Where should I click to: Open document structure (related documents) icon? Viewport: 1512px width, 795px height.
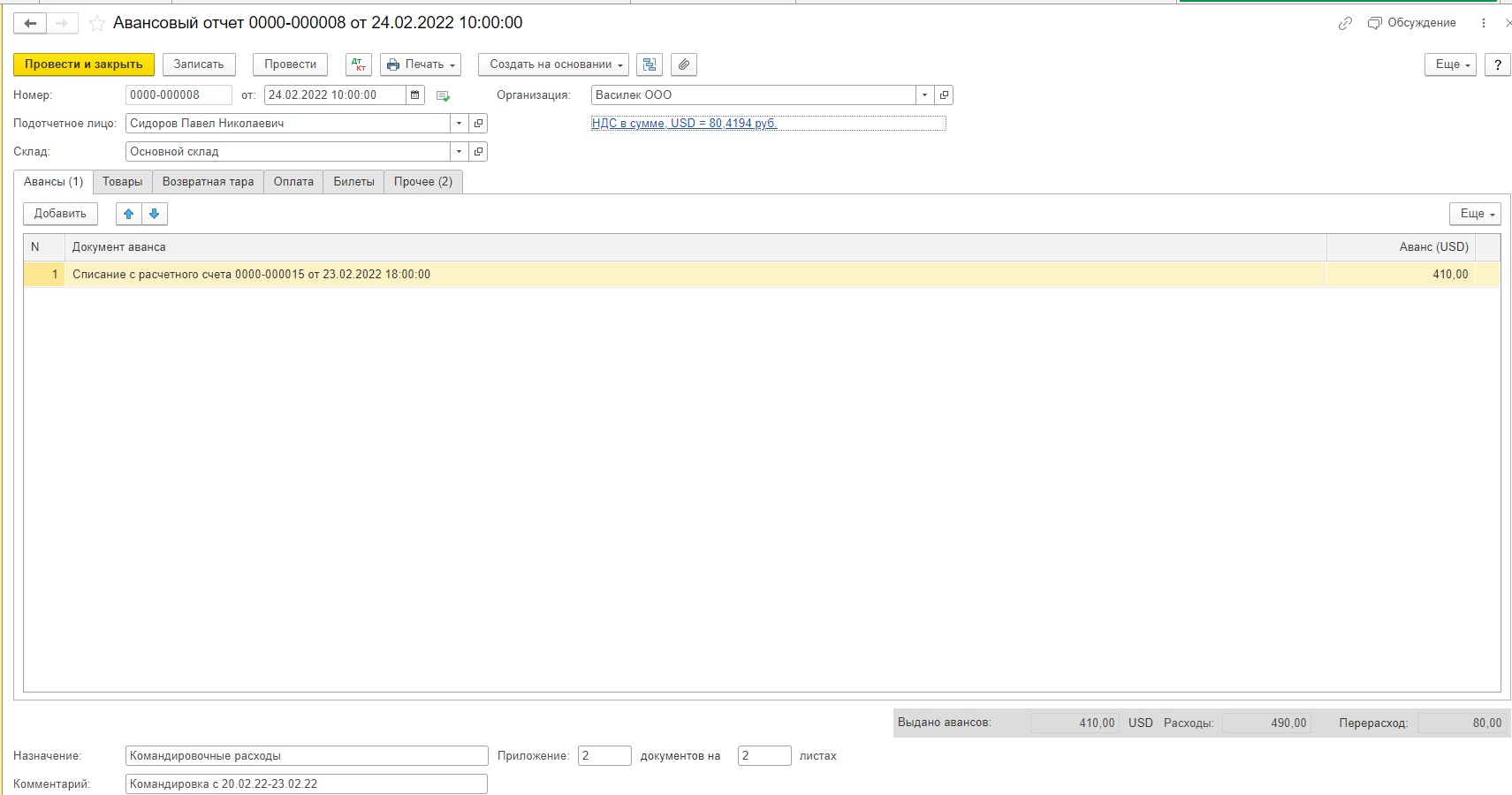[x=650, y=64]
